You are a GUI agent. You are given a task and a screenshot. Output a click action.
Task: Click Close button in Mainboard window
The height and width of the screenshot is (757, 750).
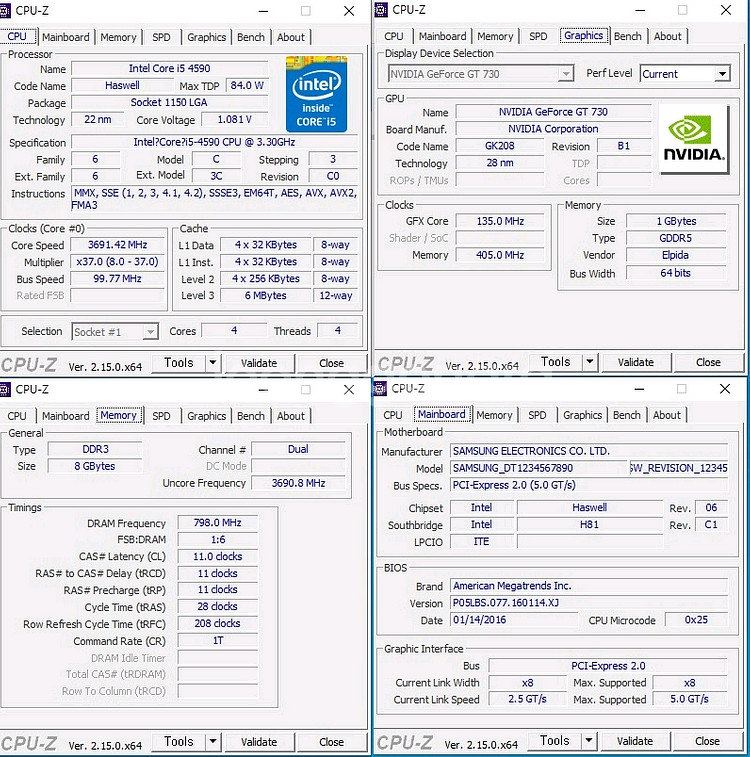tap(707, 741)
